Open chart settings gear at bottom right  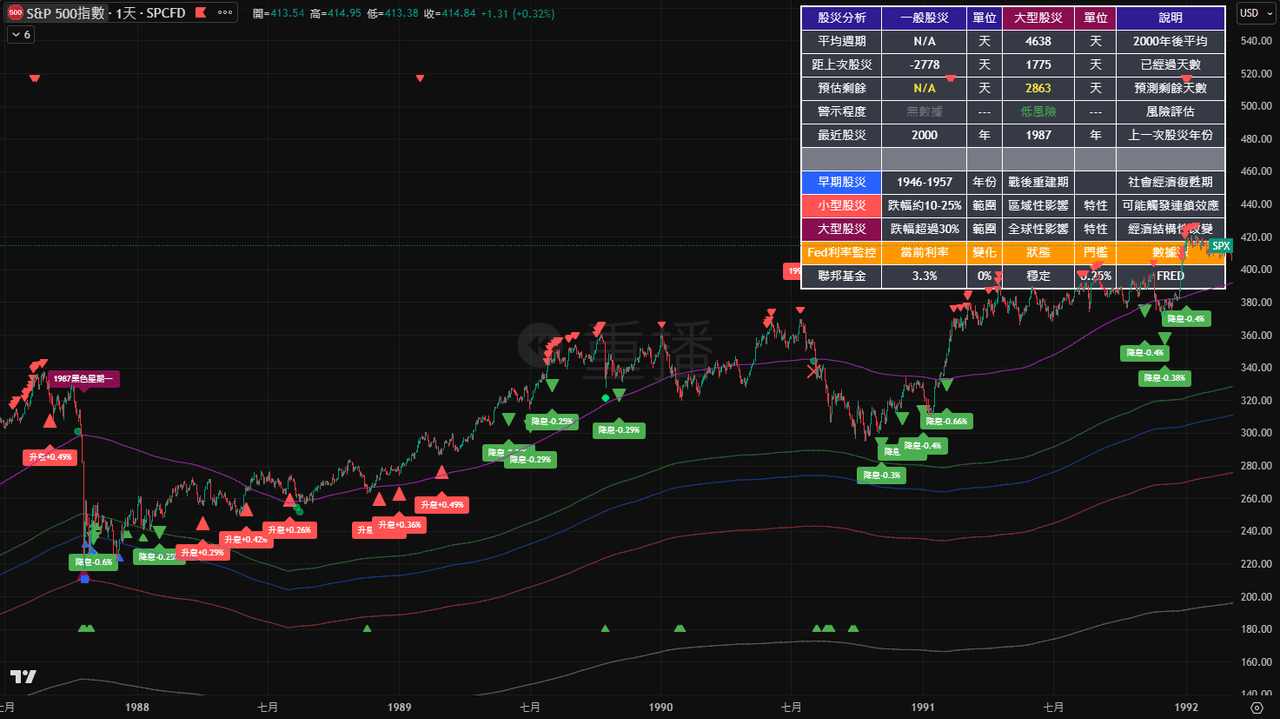pos(1257,707)
